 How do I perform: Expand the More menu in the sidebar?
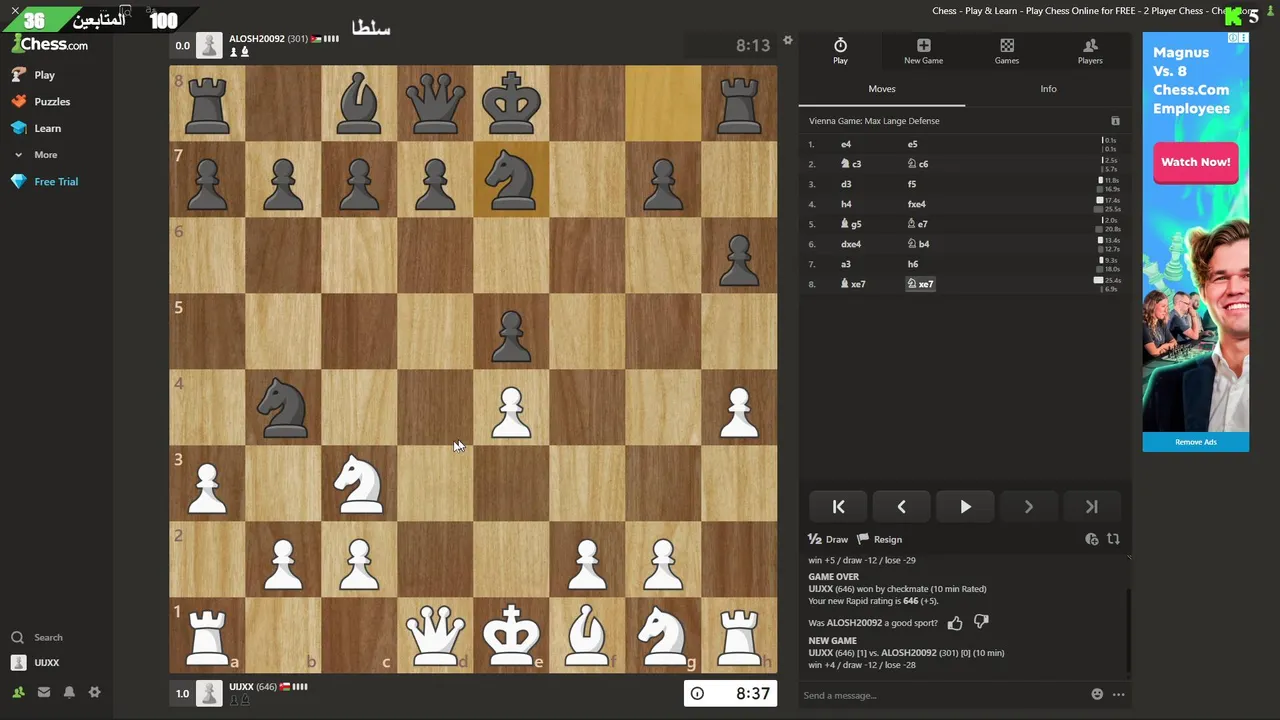click(35, 155)
